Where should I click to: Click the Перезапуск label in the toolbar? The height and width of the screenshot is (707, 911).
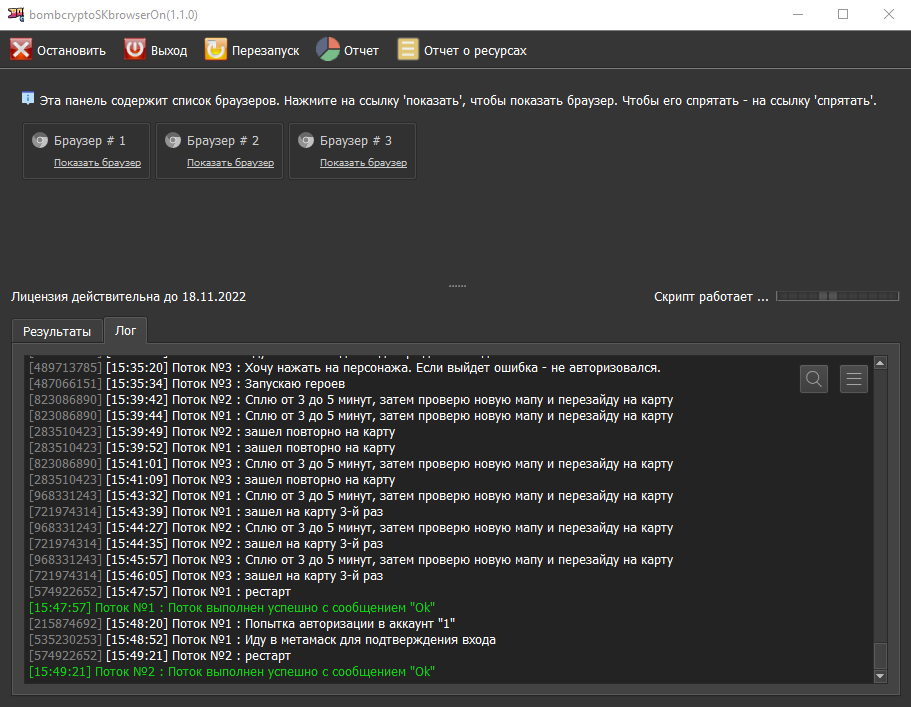pos(266,51)
